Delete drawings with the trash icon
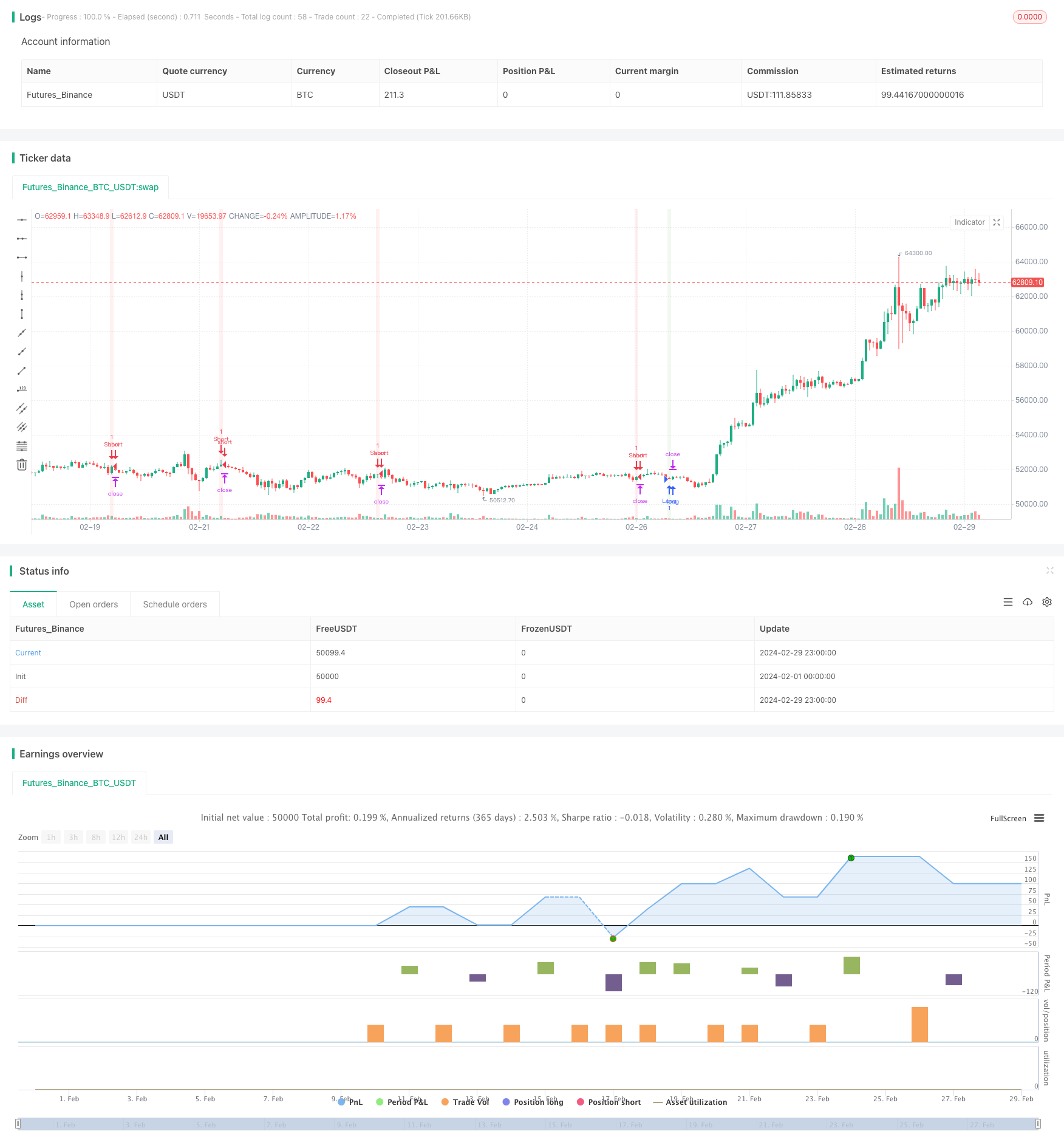 click(x=22, y=465)
